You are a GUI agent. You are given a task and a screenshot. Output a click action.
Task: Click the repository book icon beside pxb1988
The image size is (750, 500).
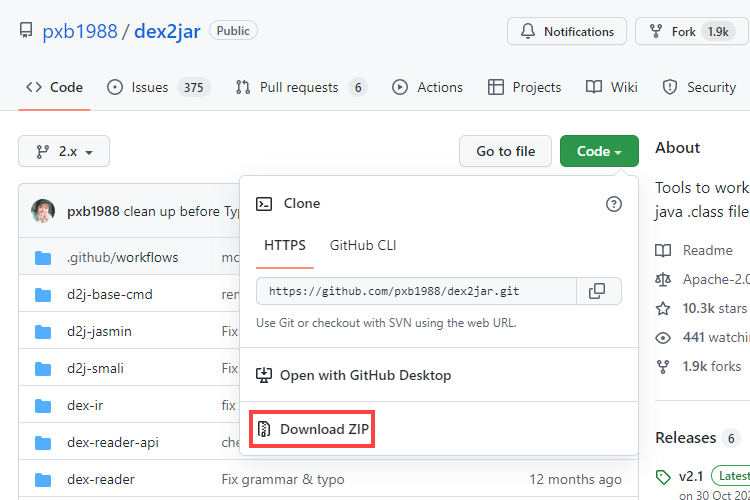point(26,31)
